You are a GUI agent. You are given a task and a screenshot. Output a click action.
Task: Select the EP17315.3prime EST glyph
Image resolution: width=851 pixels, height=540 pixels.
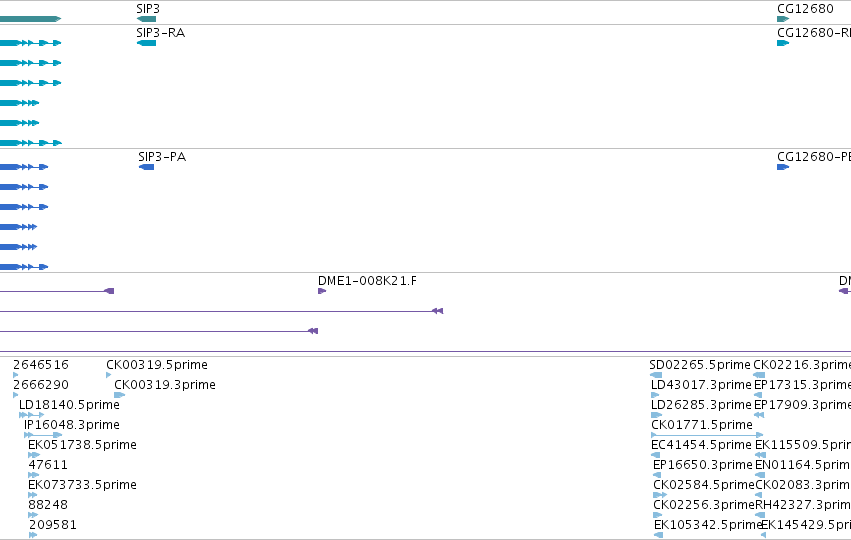coord(758,395)
